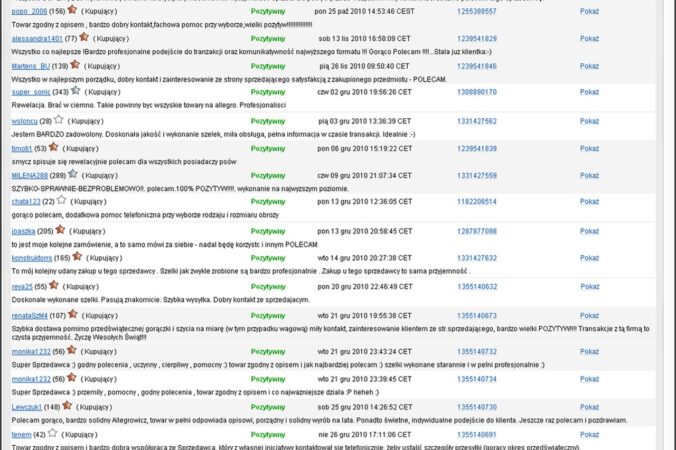
Task: Open the auction link 1182206514
Action: 477,202
